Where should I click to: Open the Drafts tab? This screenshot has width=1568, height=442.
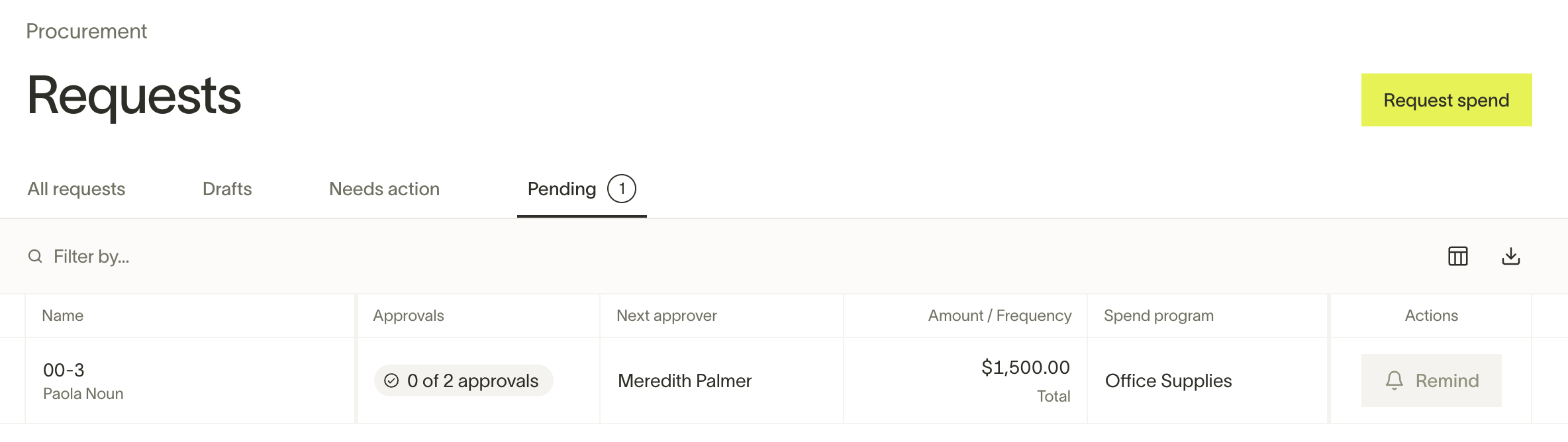227,189
